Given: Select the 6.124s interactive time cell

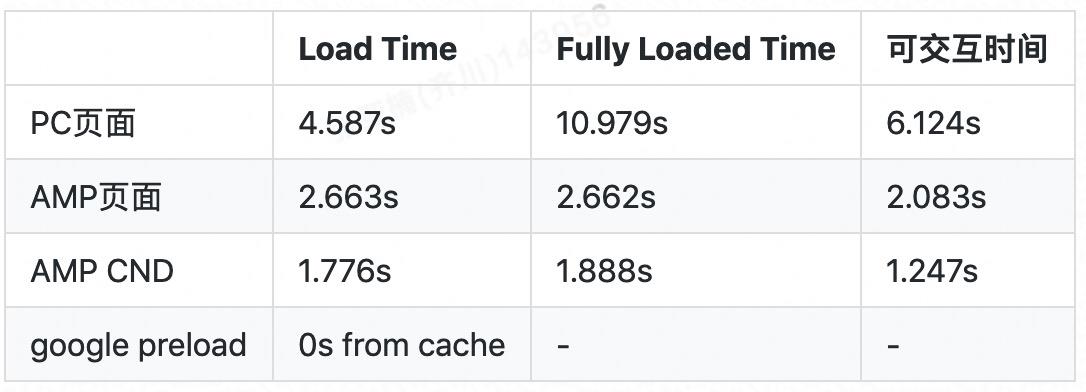Looking at the screenshot, I should (x=933, y=123).
